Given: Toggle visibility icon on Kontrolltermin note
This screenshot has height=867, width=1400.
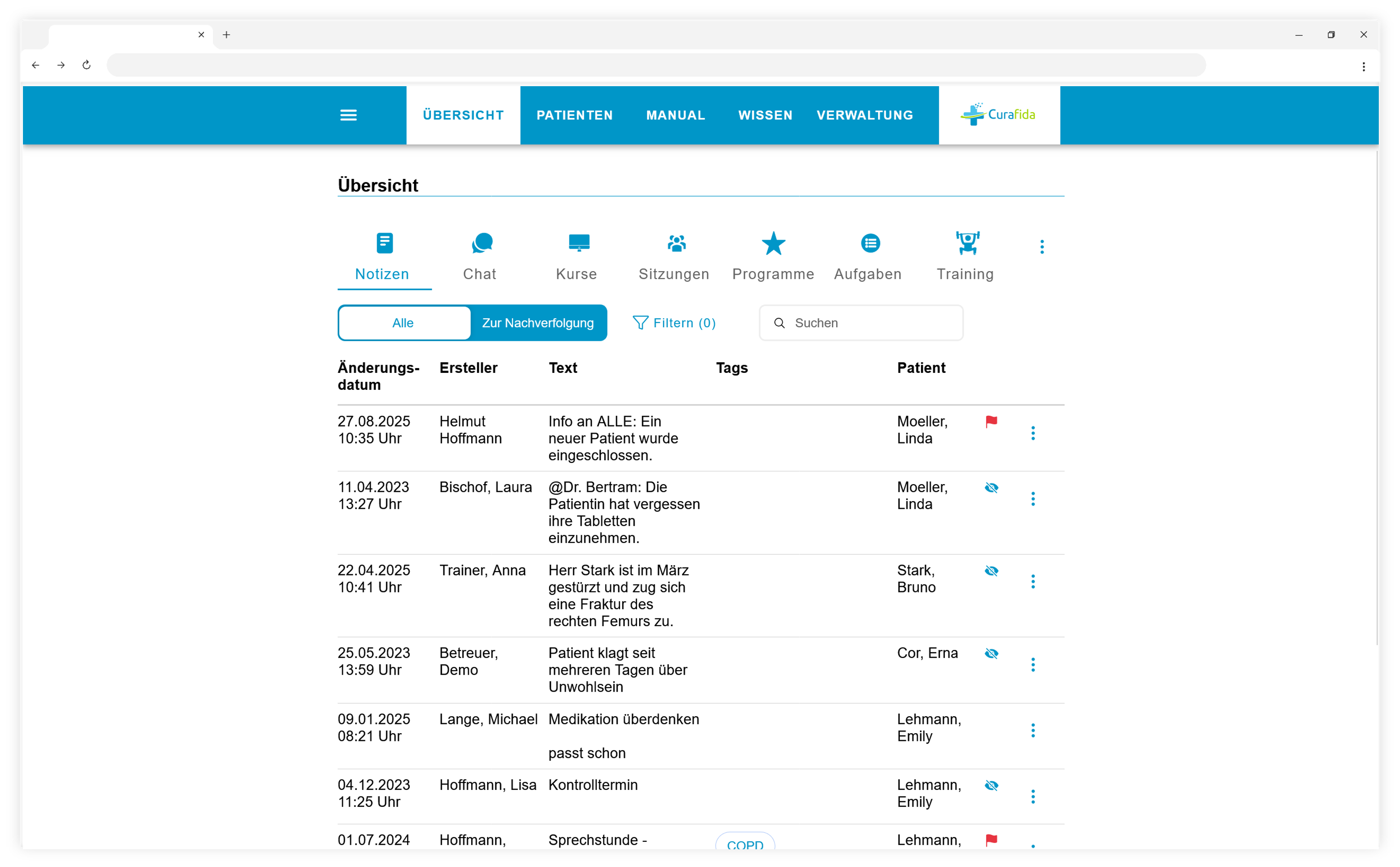Looking at the screenshot, I should 991,786.
